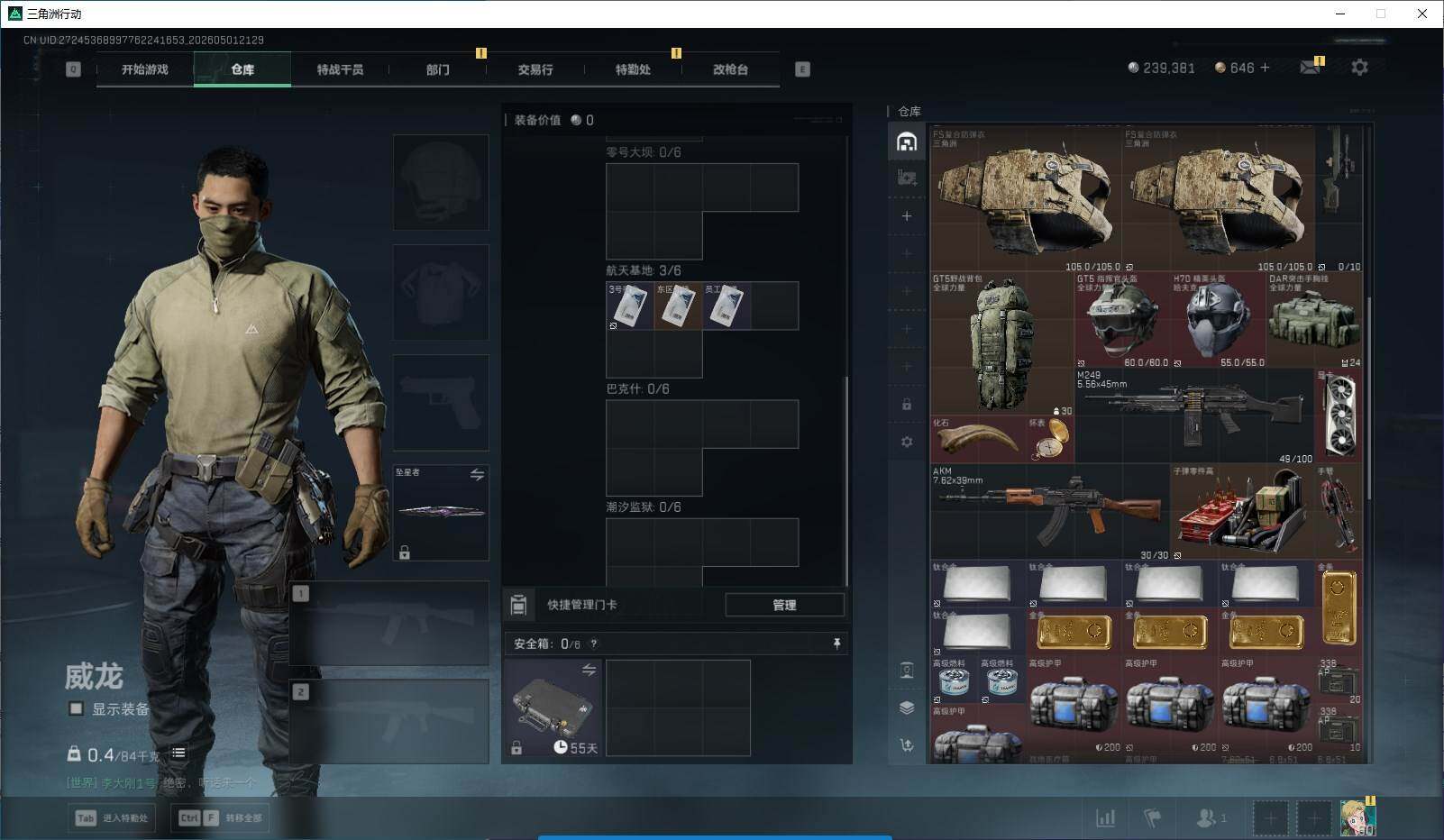Switch to the 交易行 tab

(x=535, y=69)
